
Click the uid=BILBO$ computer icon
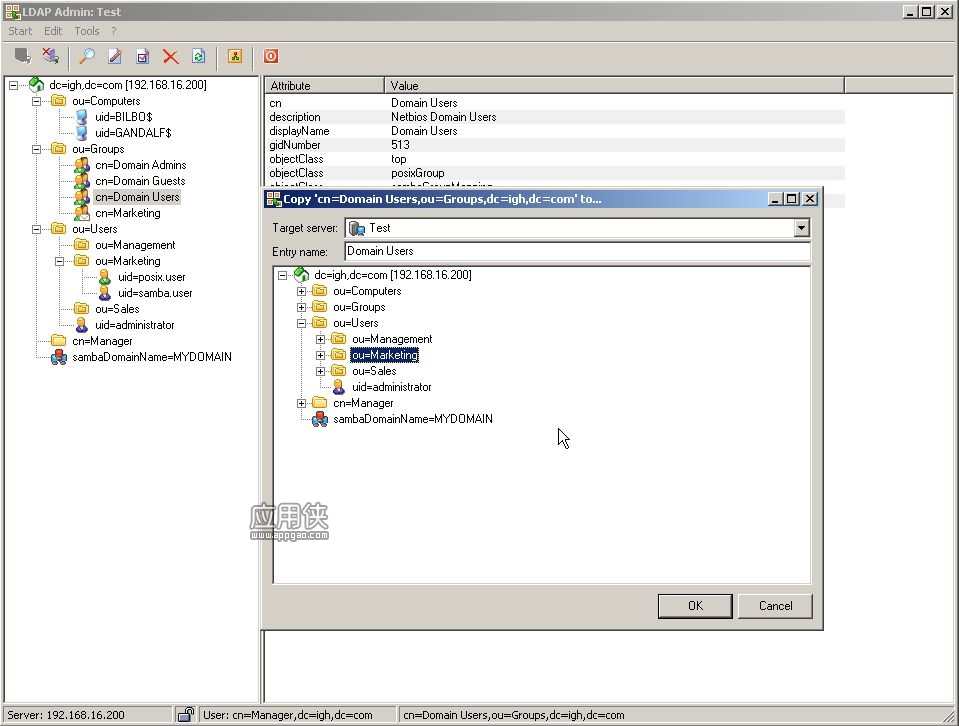[x=81, y=117]
